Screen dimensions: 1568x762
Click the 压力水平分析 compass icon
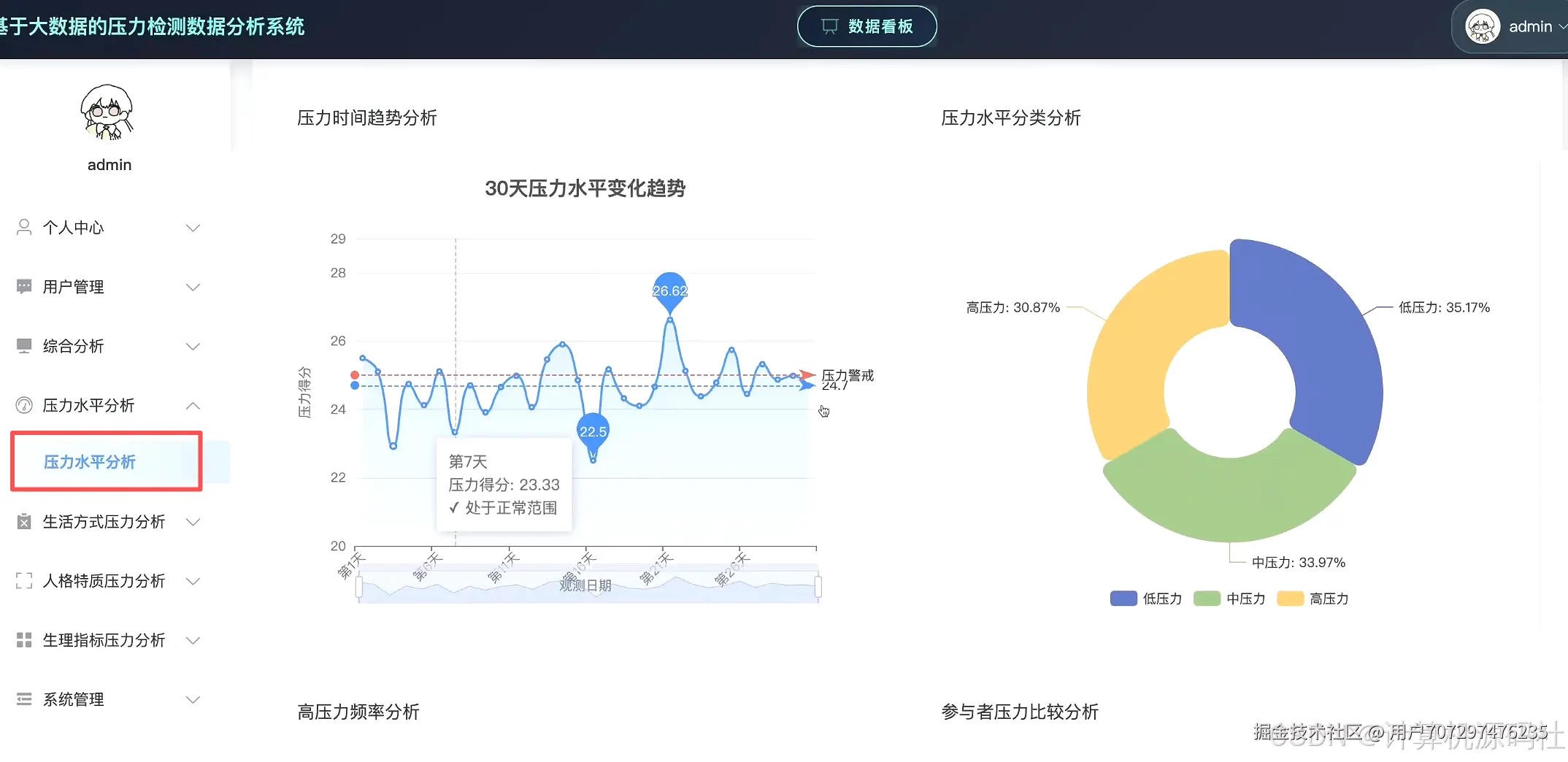click(x=23, y=405)
